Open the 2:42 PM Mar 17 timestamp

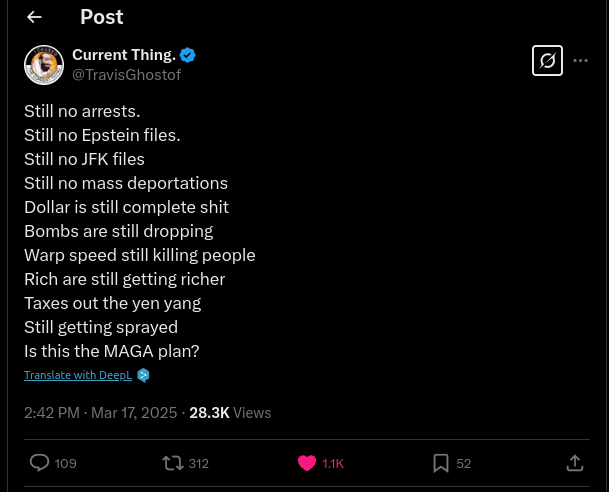click(100, 412)
